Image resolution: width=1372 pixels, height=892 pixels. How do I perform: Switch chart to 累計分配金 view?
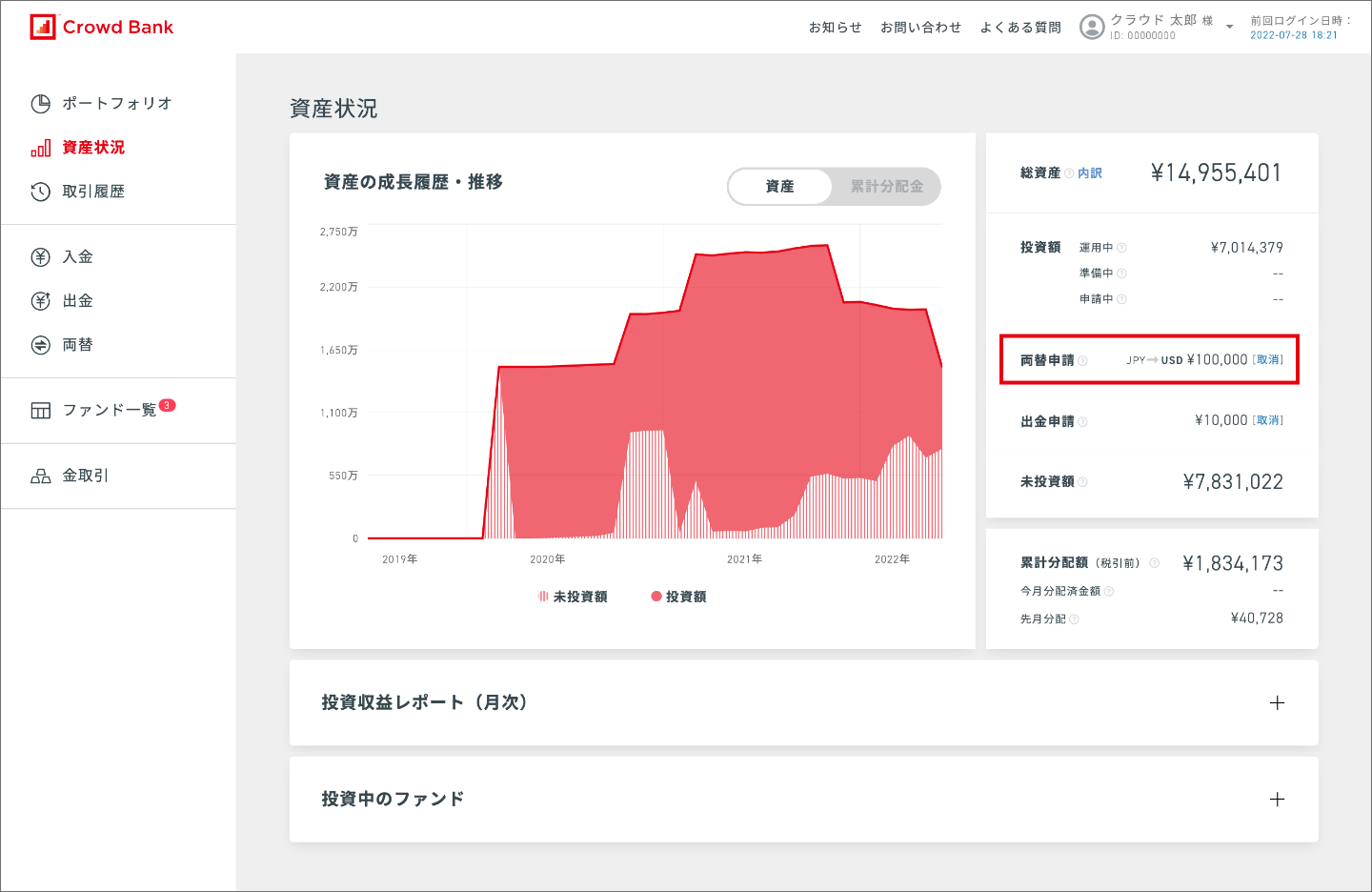coord(886,187)
